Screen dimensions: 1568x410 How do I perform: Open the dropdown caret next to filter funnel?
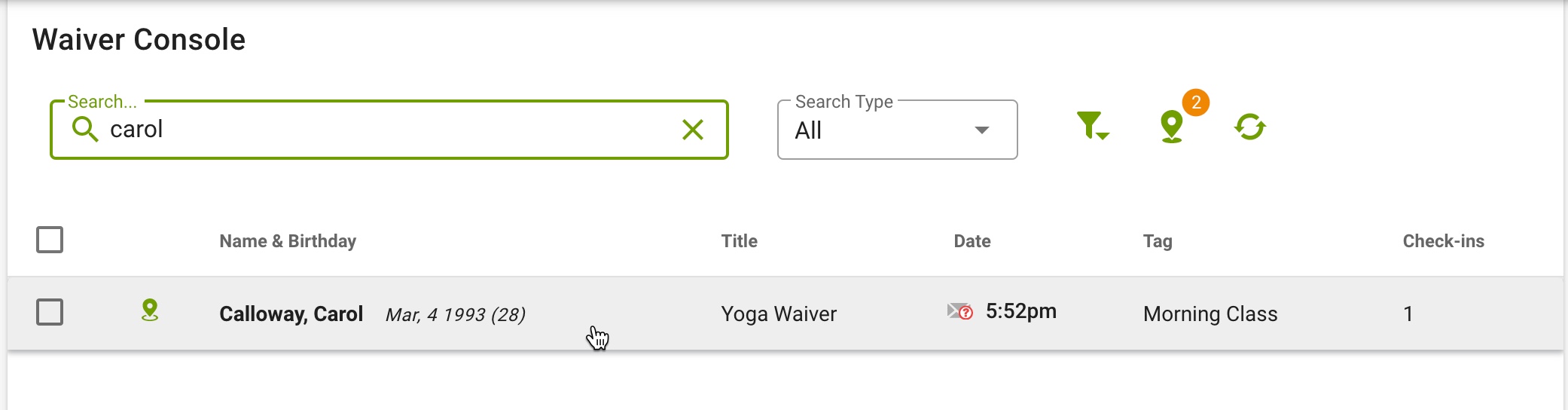(x=1103, y=136)
